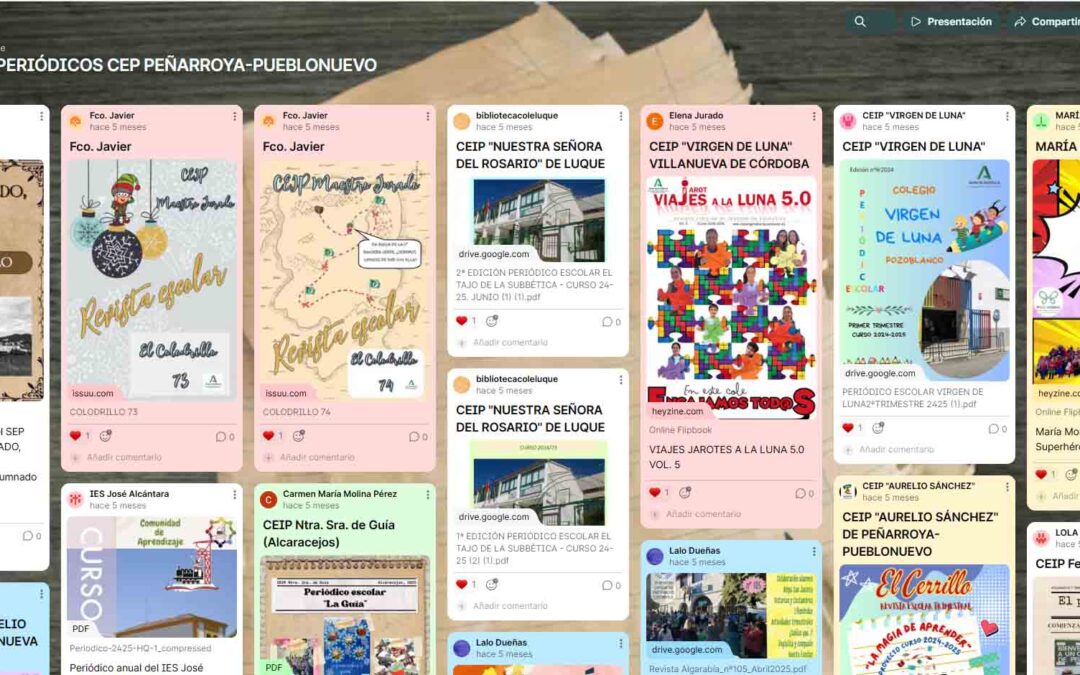This screenshot has height=675, width=1080.
Task: Click Carmen María Molina Pérez avatar
Action: (x=269, y=499)
